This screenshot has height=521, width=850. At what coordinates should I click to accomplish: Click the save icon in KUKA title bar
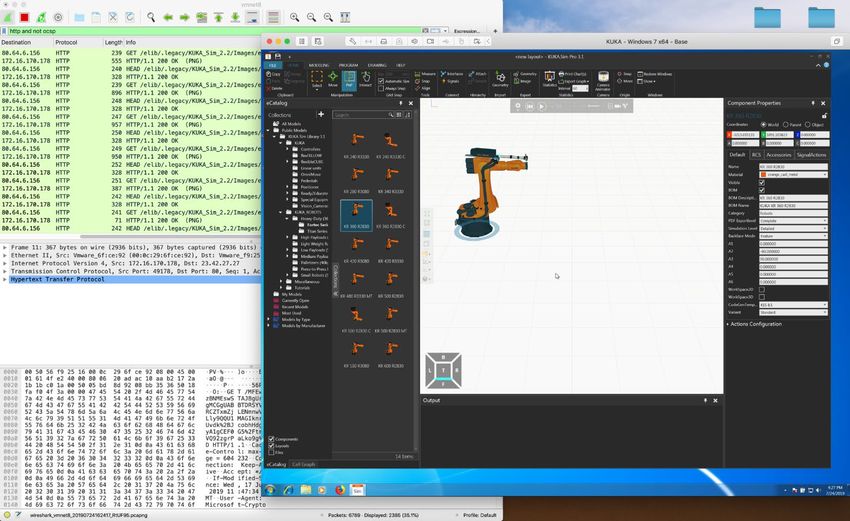pos(278,56)
